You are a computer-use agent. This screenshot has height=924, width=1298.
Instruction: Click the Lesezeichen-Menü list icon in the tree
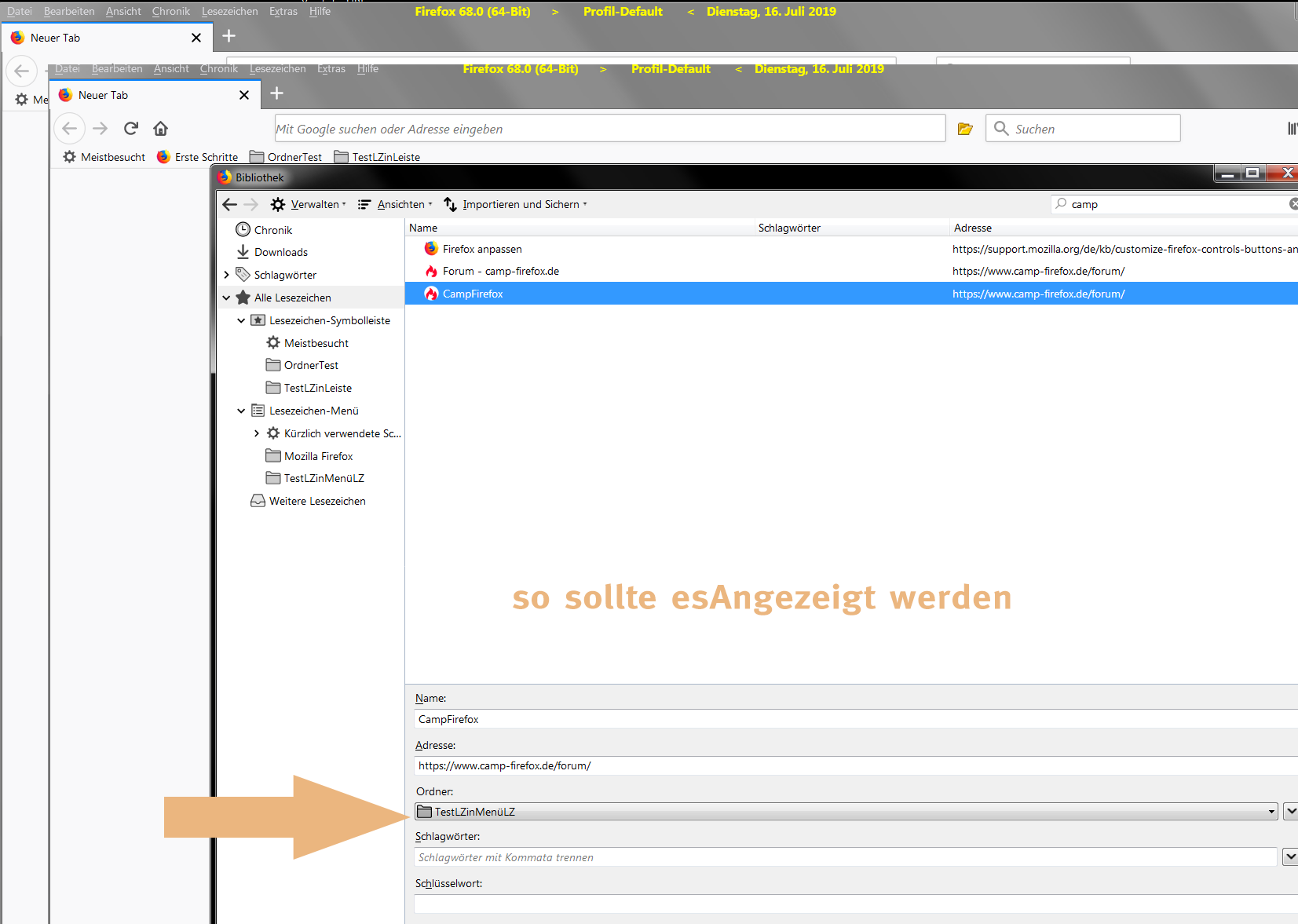pos(258,411)
